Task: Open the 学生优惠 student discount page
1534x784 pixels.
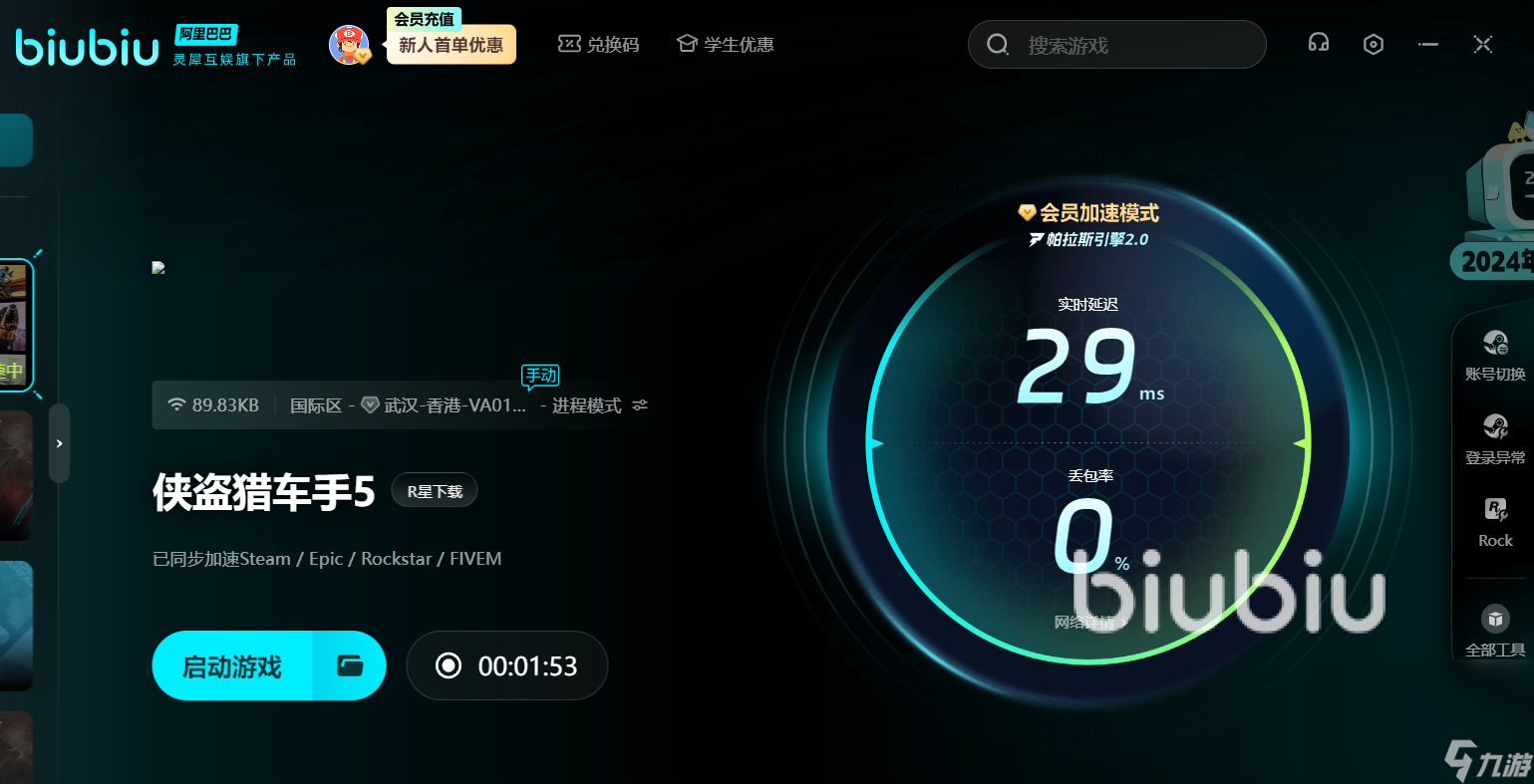Action: click(725, 45)
